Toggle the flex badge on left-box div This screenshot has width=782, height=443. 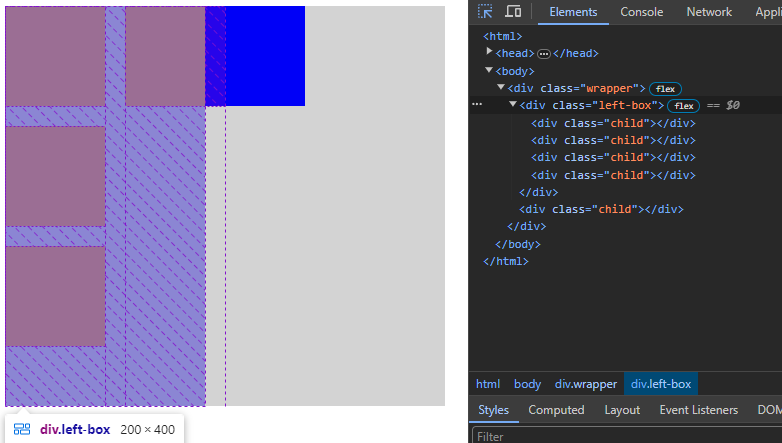(684, 106)
